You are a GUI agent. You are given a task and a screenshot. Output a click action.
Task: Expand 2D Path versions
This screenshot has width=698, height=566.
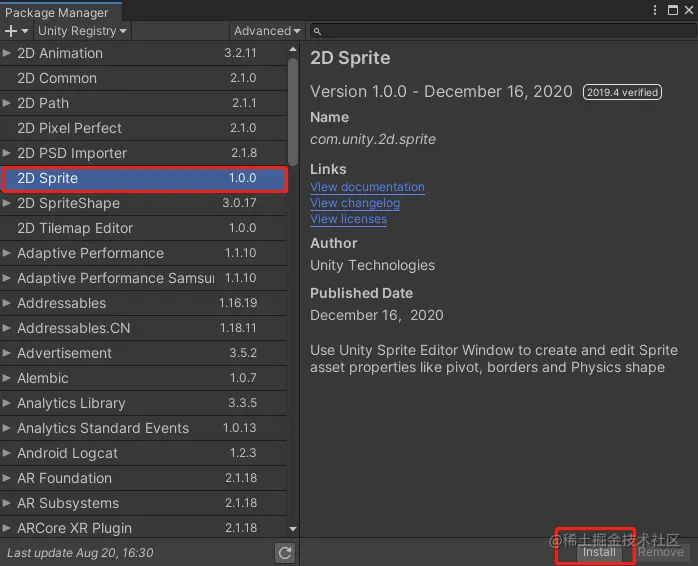(7, 103)
